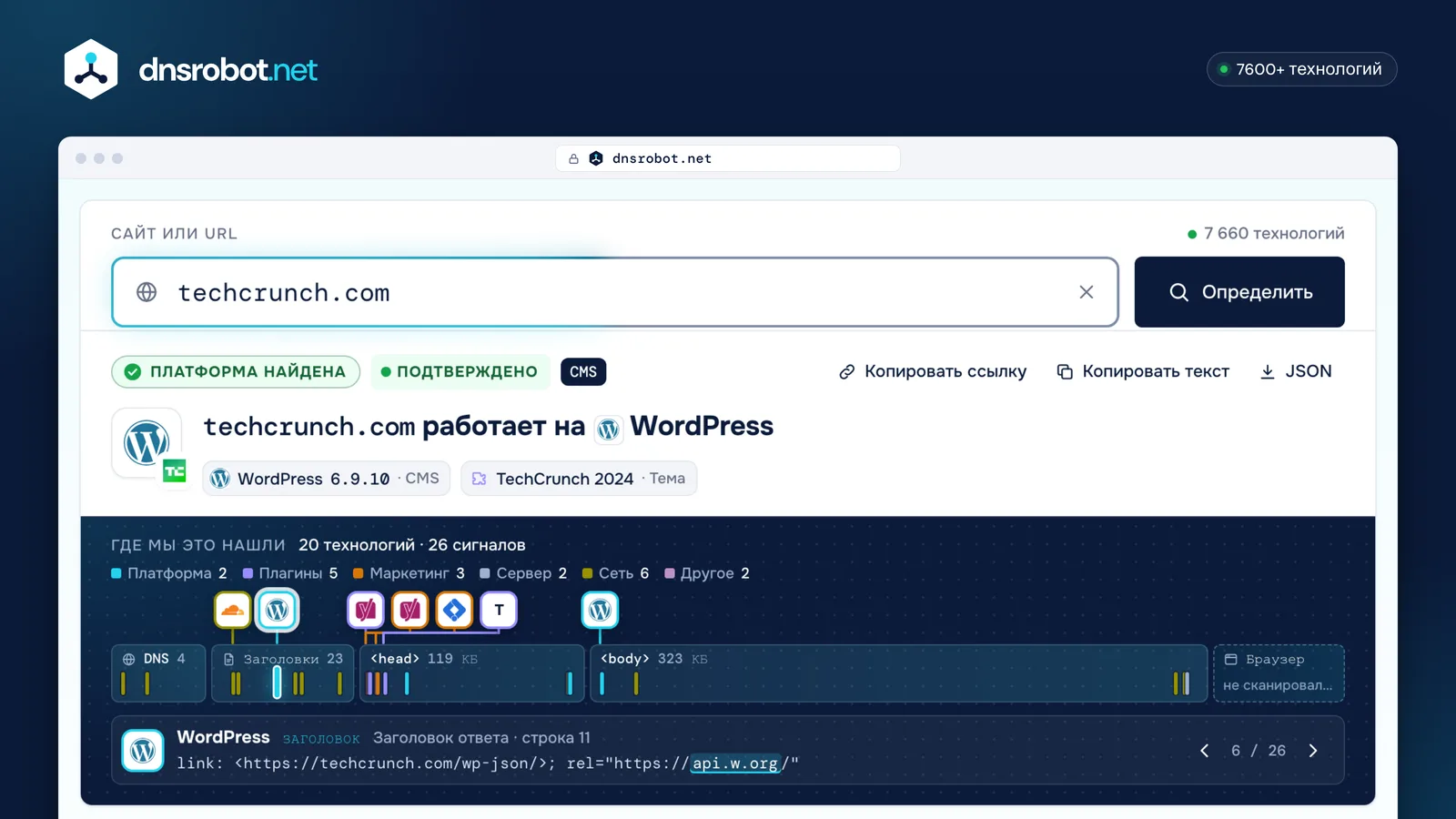Viewport: 1456px width, 819px height.
Task: Click the Браузер не сканировал box
Action: pos(1279,673)
